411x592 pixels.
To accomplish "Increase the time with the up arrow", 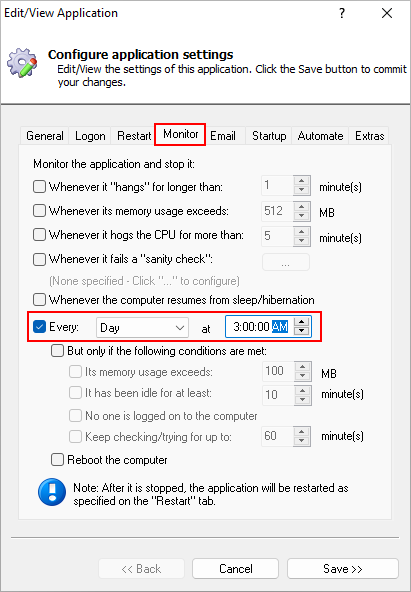I will click(x=301, y=322).
